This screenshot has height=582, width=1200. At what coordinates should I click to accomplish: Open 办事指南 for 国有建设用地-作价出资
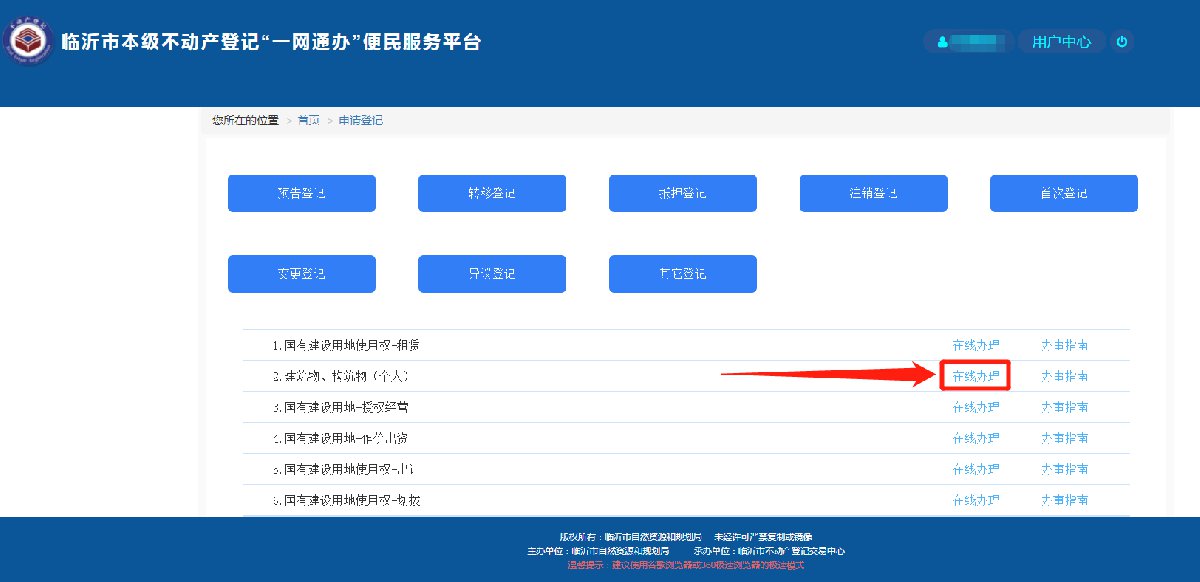pos(1064,438)
